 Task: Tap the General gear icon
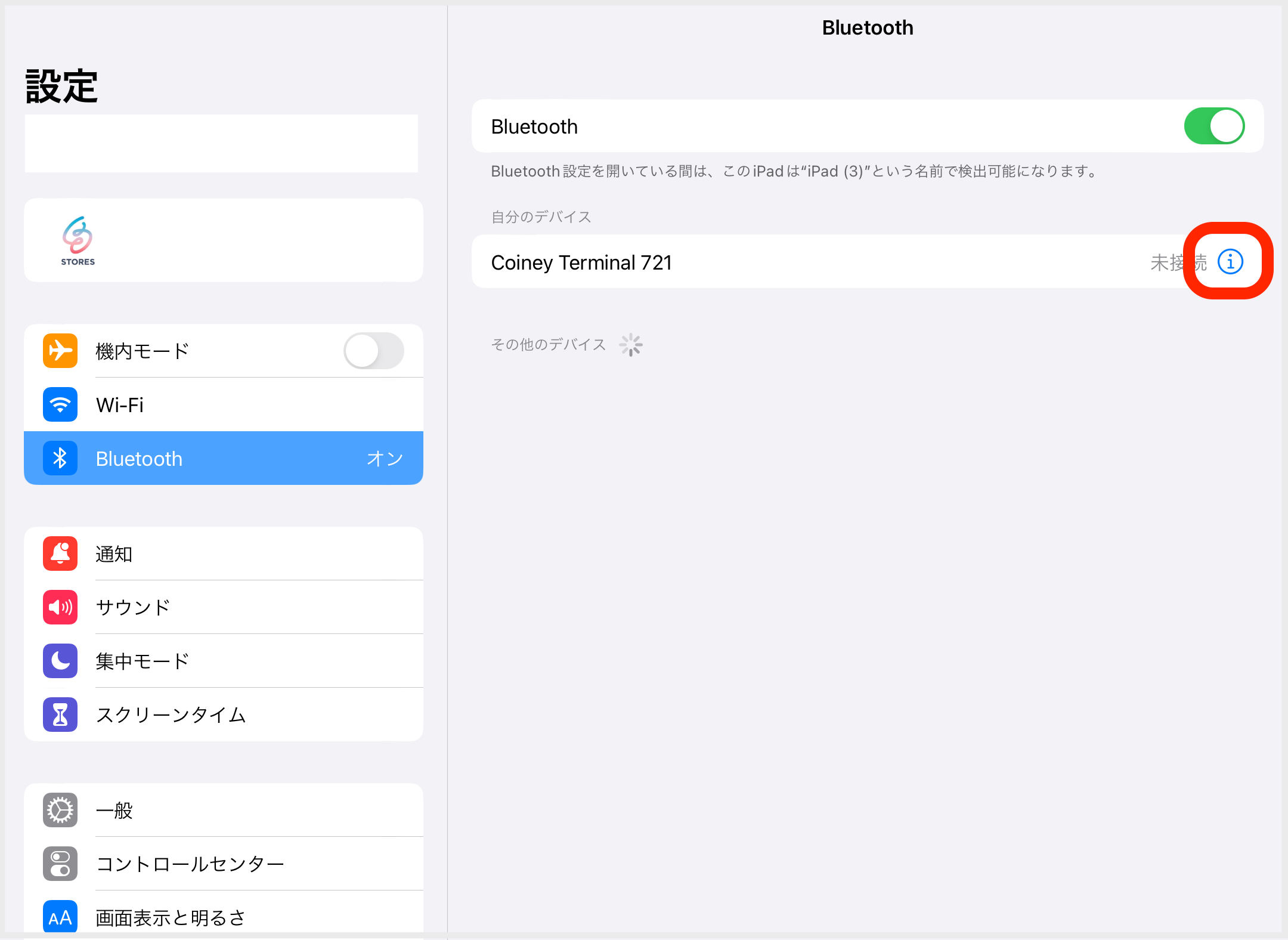coord(60,810)
